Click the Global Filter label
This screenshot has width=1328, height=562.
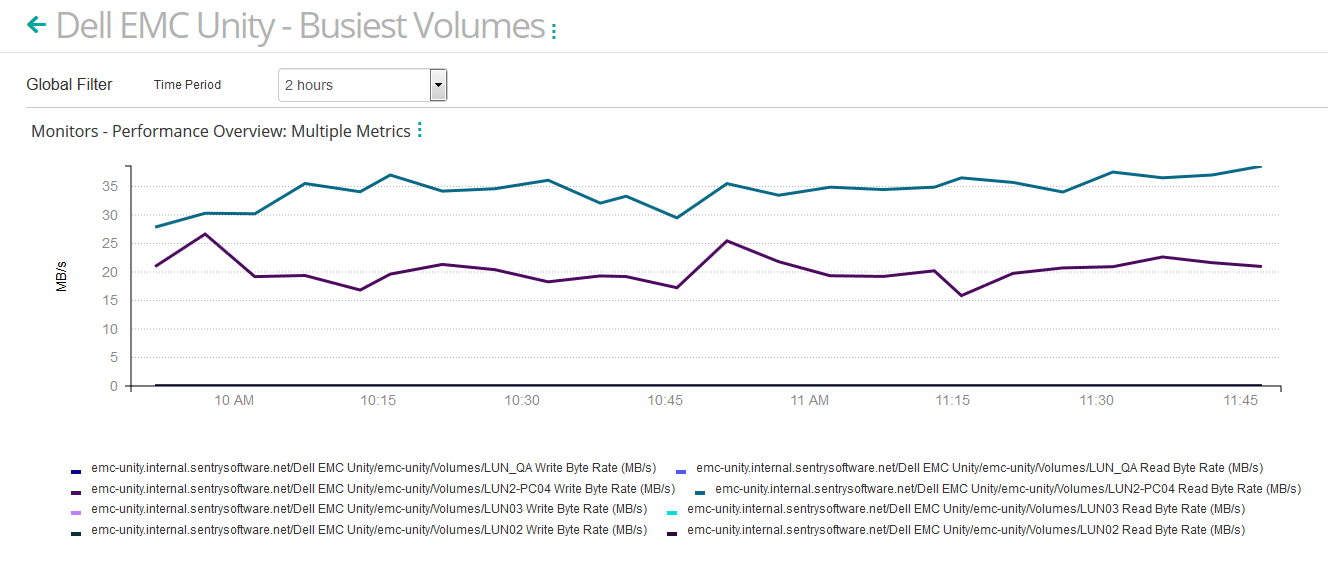coord(69,85)
